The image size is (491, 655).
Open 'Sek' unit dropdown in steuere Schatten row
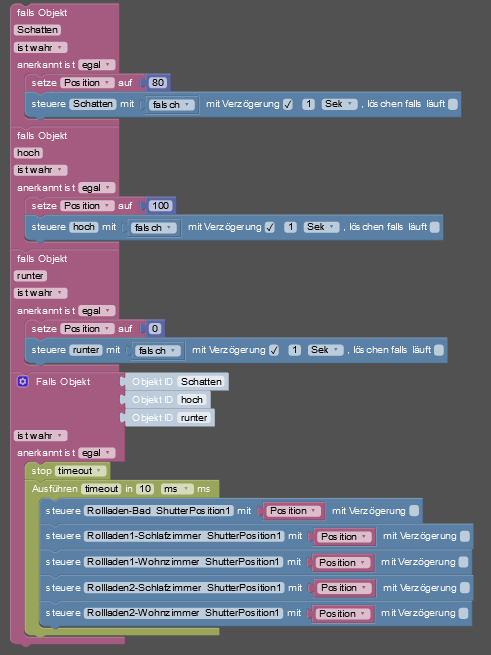click(x=339, y=104)
